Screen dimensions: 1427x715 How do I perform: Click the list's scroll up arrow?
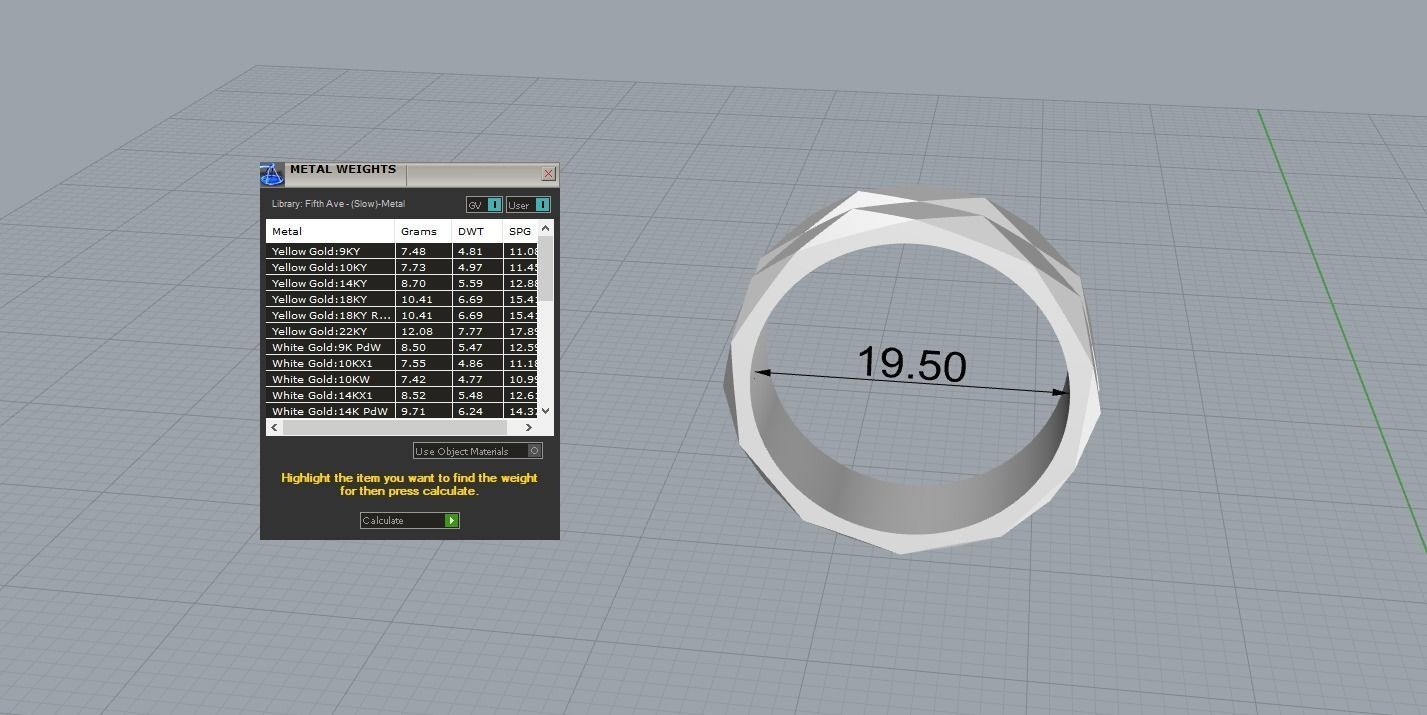coord(546,229)
